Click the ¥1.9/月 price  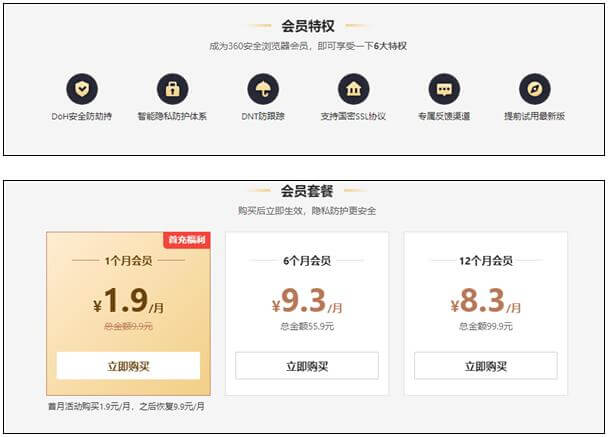coord(128,301)
